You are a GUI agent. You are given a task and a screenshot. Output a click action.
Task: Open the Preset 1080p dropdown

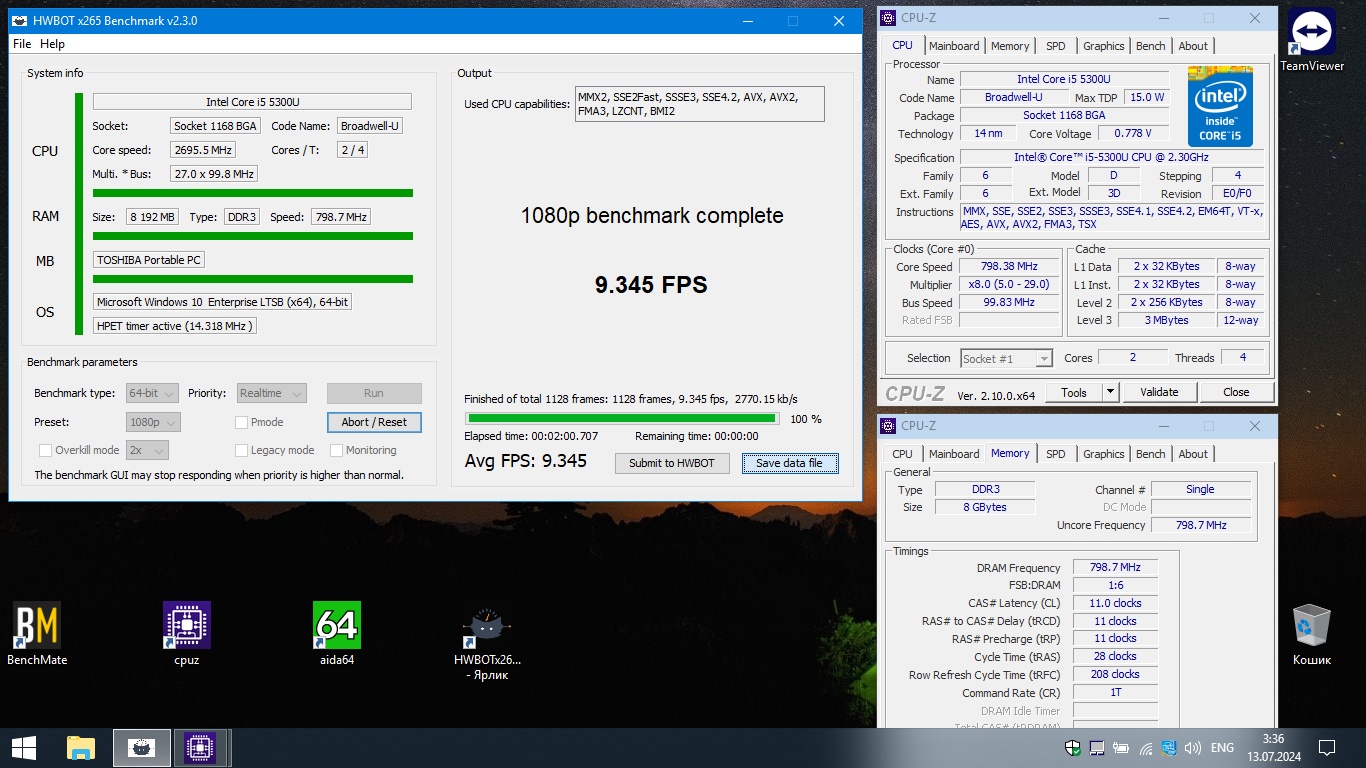coord(154,422)
